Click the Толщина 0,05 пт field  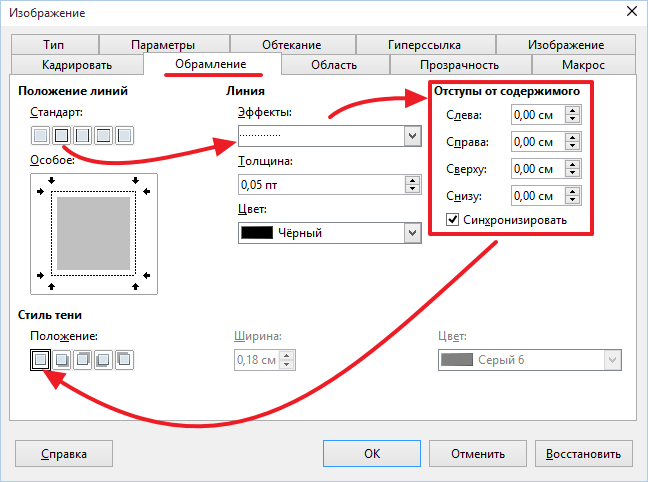tap(322, 184)
